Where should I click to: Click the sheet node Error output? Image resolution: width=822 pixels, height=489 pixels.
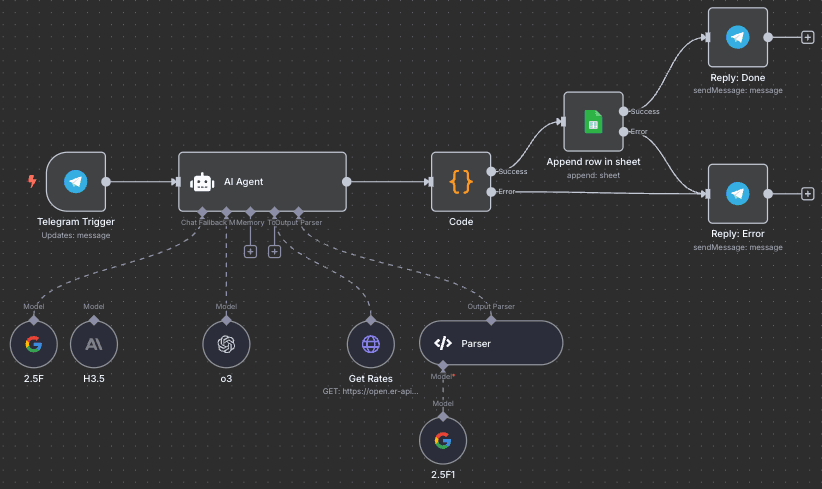[x=623, y=132]
